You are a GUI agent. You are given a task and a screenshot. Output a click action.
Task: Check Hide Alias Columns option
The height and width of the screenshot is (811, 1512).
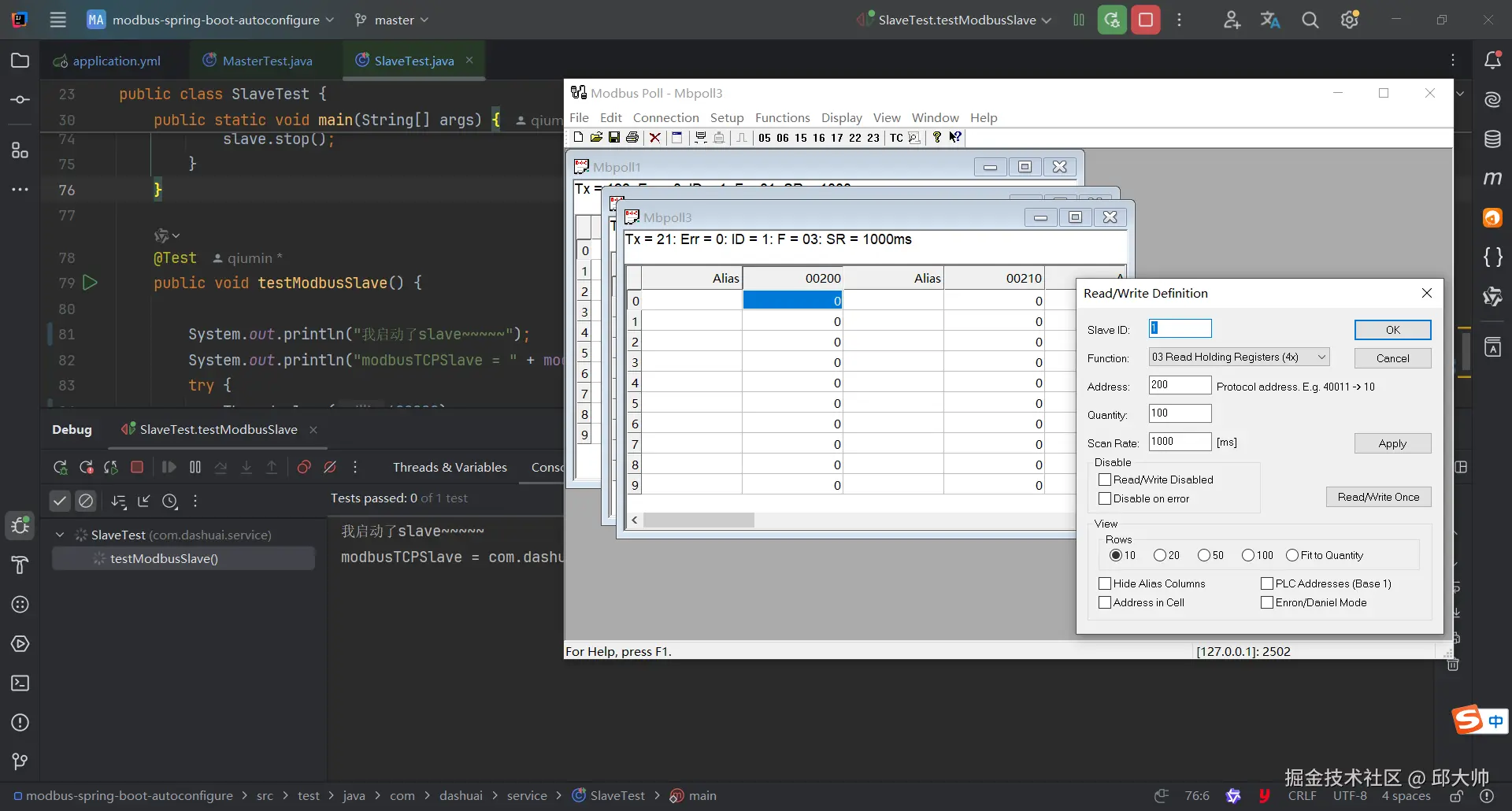1105,583
